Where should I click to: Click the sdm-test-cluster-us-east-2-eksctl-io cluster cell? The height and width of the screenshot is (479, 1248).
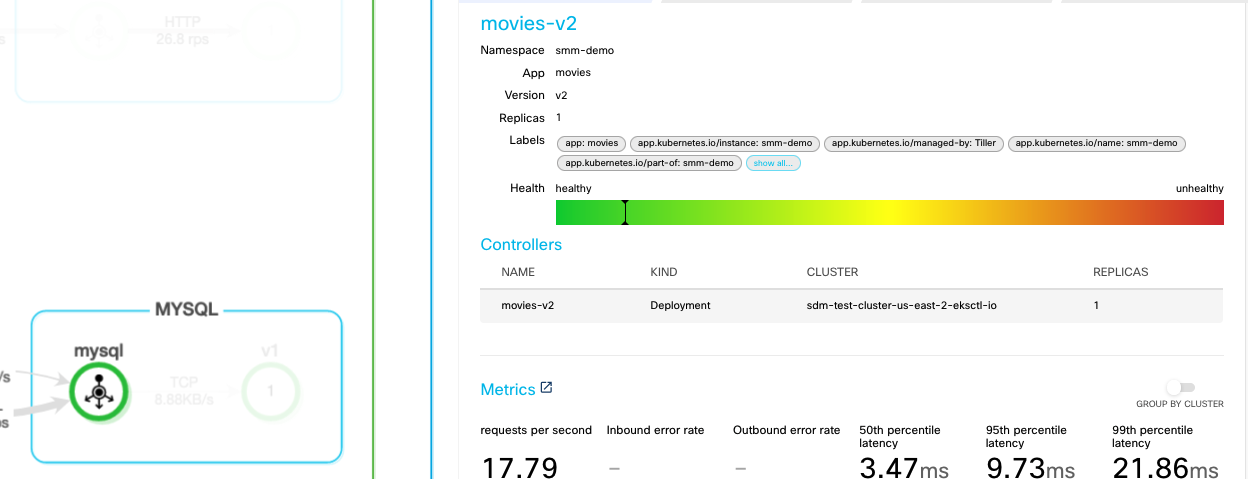pos(901,305)
